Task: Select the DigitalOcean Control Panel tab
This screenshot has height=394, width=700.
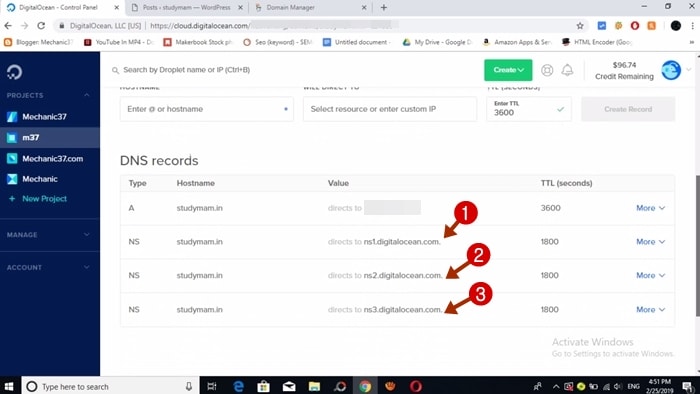Action: coord(62,8)
